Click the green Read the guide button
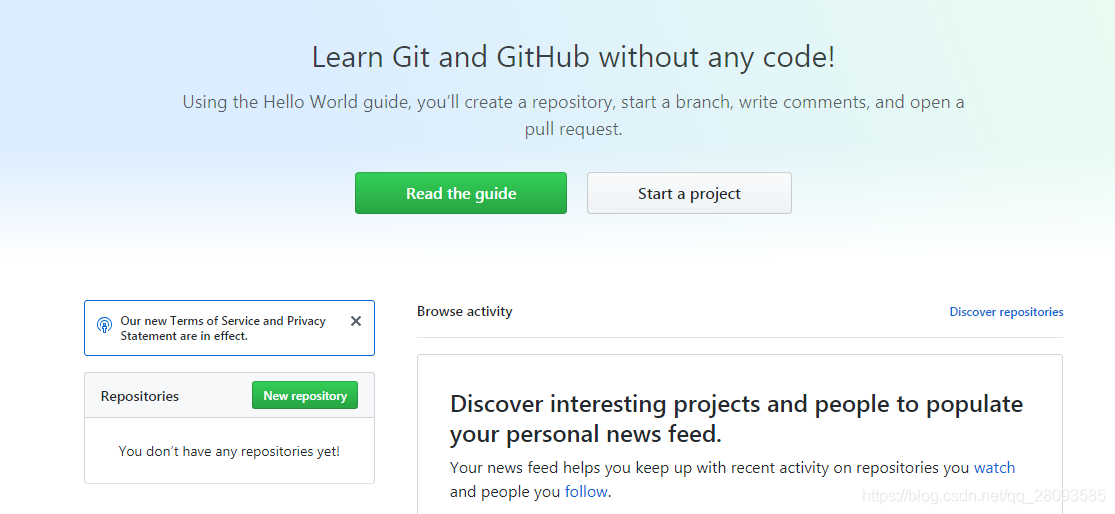 pyautogui.click(x=461, y=193)
